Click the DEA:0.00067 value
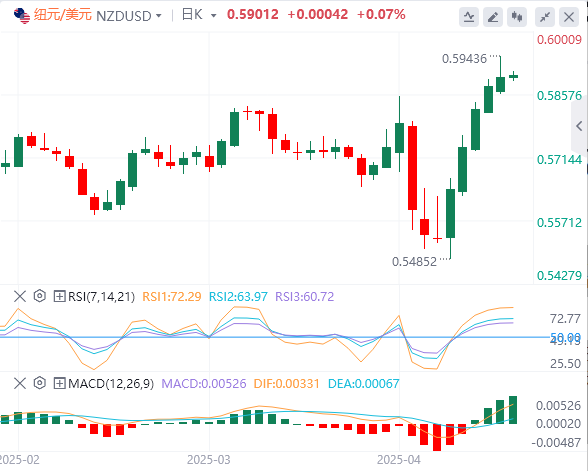 [363, 384]
